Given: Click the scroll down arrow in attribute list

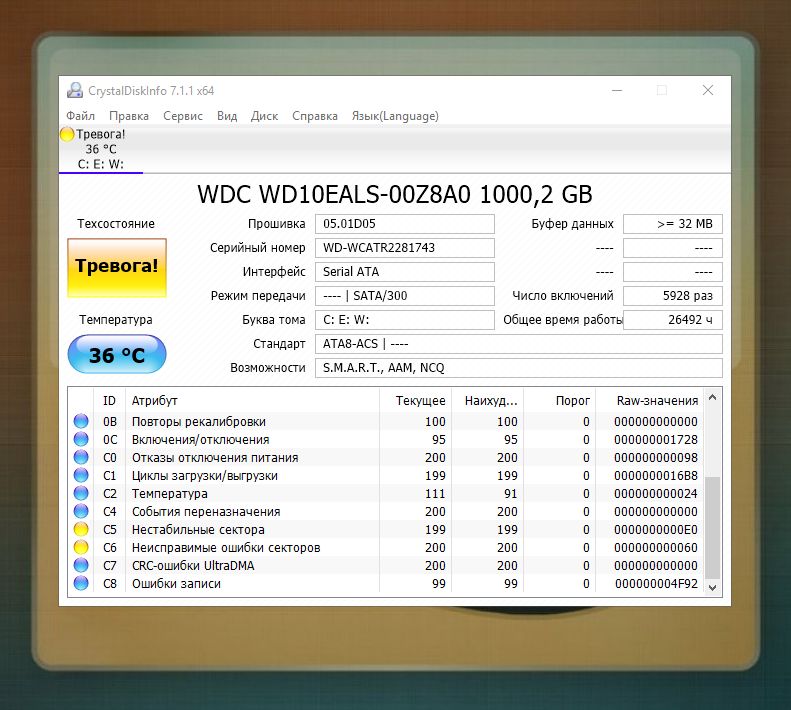Looking at the screenshot, I should coord(712,587).
